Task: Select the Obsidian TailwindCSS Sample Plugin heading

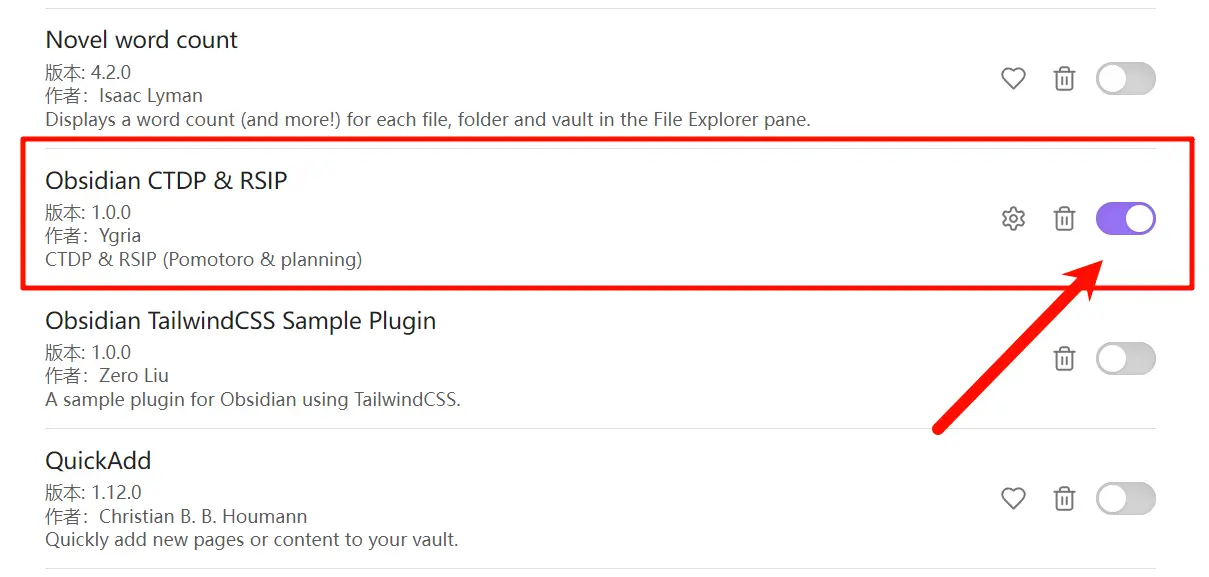Action: (x=241, y=321)
